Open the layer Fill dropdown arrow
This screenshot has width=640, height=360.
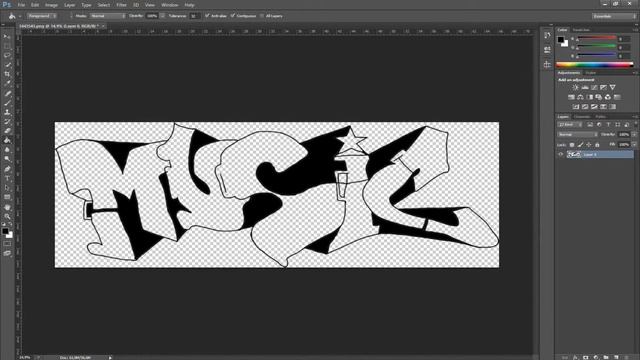pos(634,144)
